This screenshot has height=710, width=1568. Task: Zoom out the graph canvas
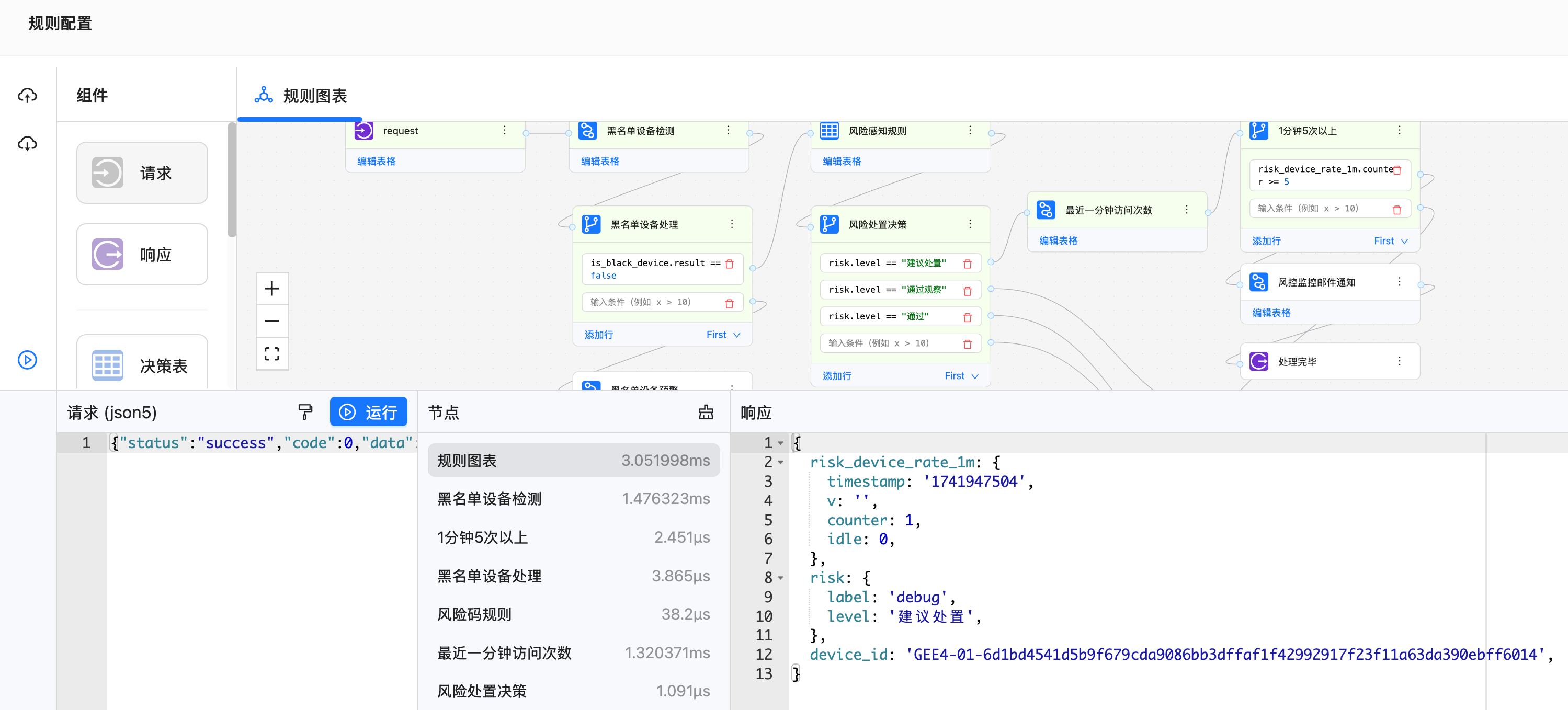point(272,320)
